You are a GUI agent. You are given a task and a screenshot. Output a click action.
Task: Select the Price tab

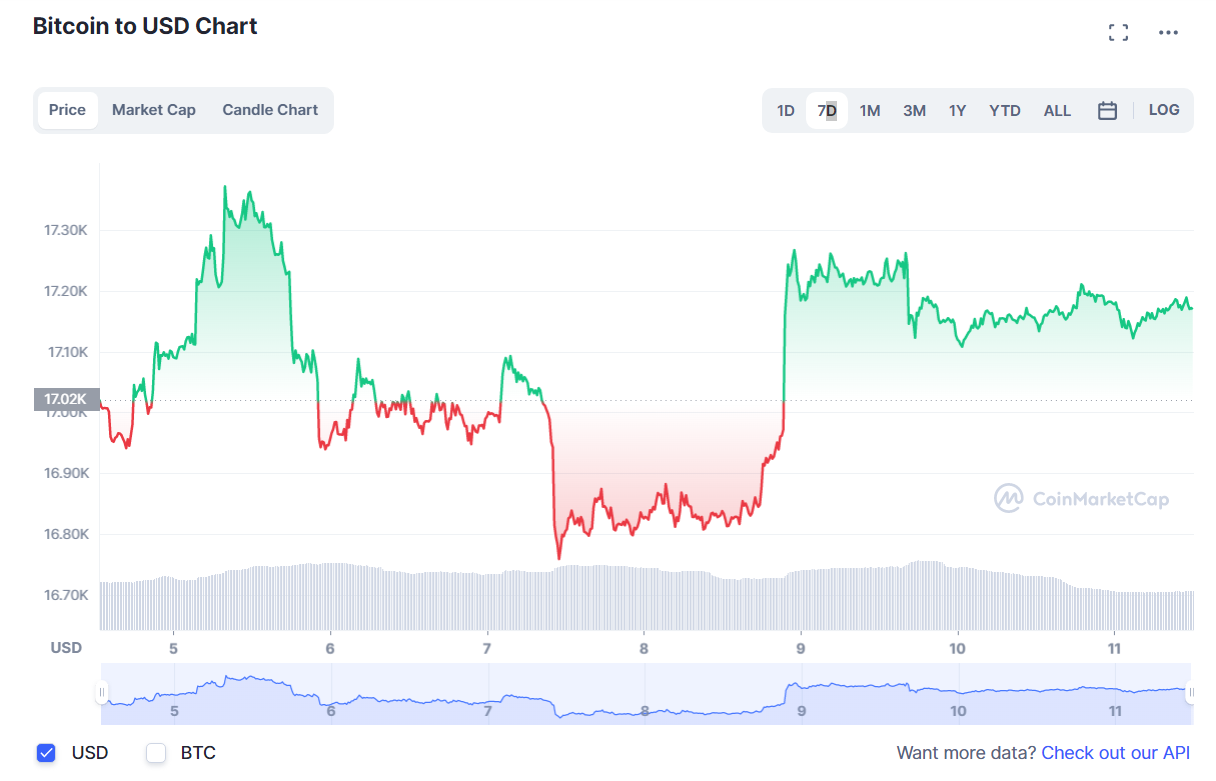click(x=67, y=110)
